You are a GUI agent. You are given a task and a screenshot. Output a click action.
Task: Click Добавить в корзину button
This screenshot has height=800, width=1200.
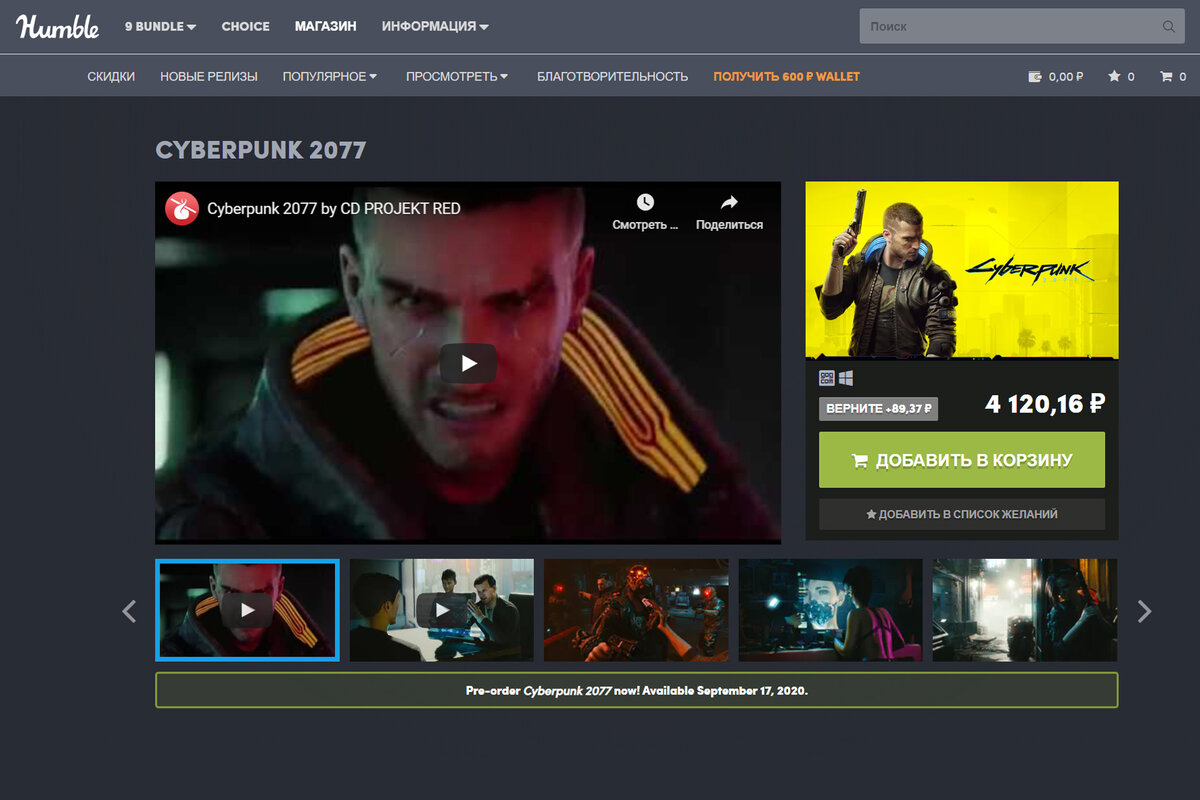click(962, 460)
